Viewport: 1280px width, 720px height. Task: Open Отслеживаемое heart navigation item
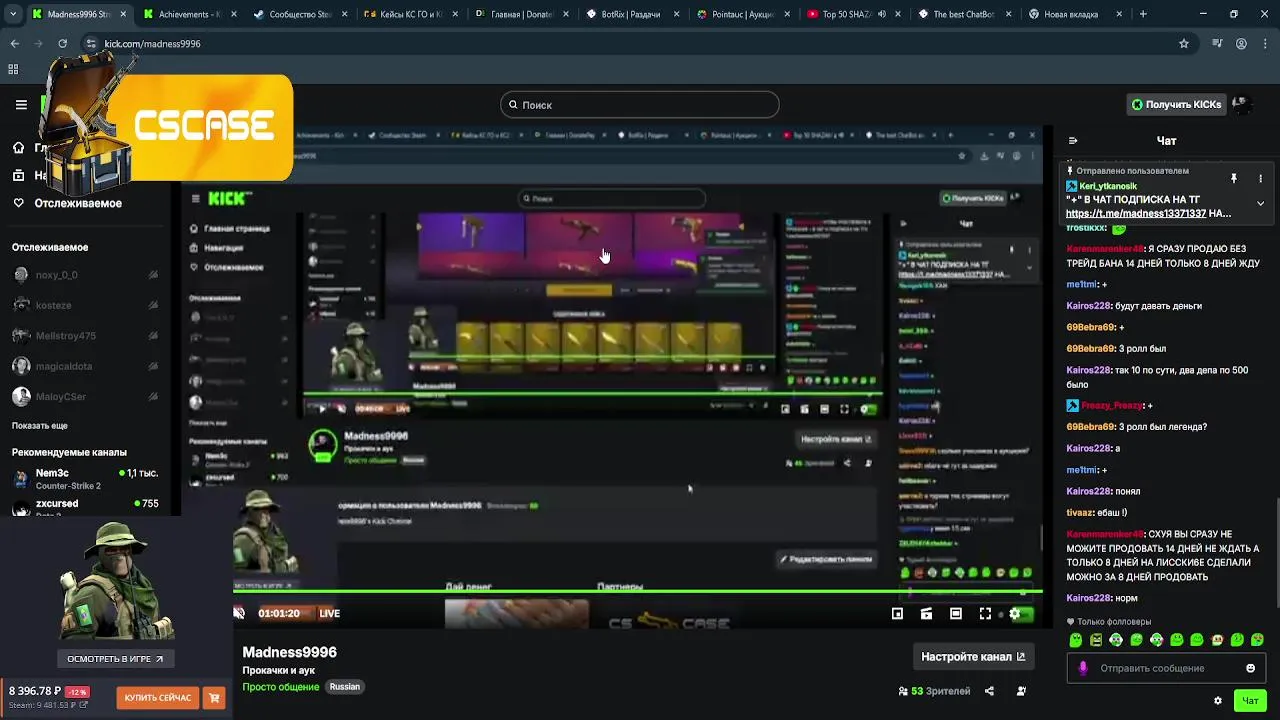click(x=68, y=203)
